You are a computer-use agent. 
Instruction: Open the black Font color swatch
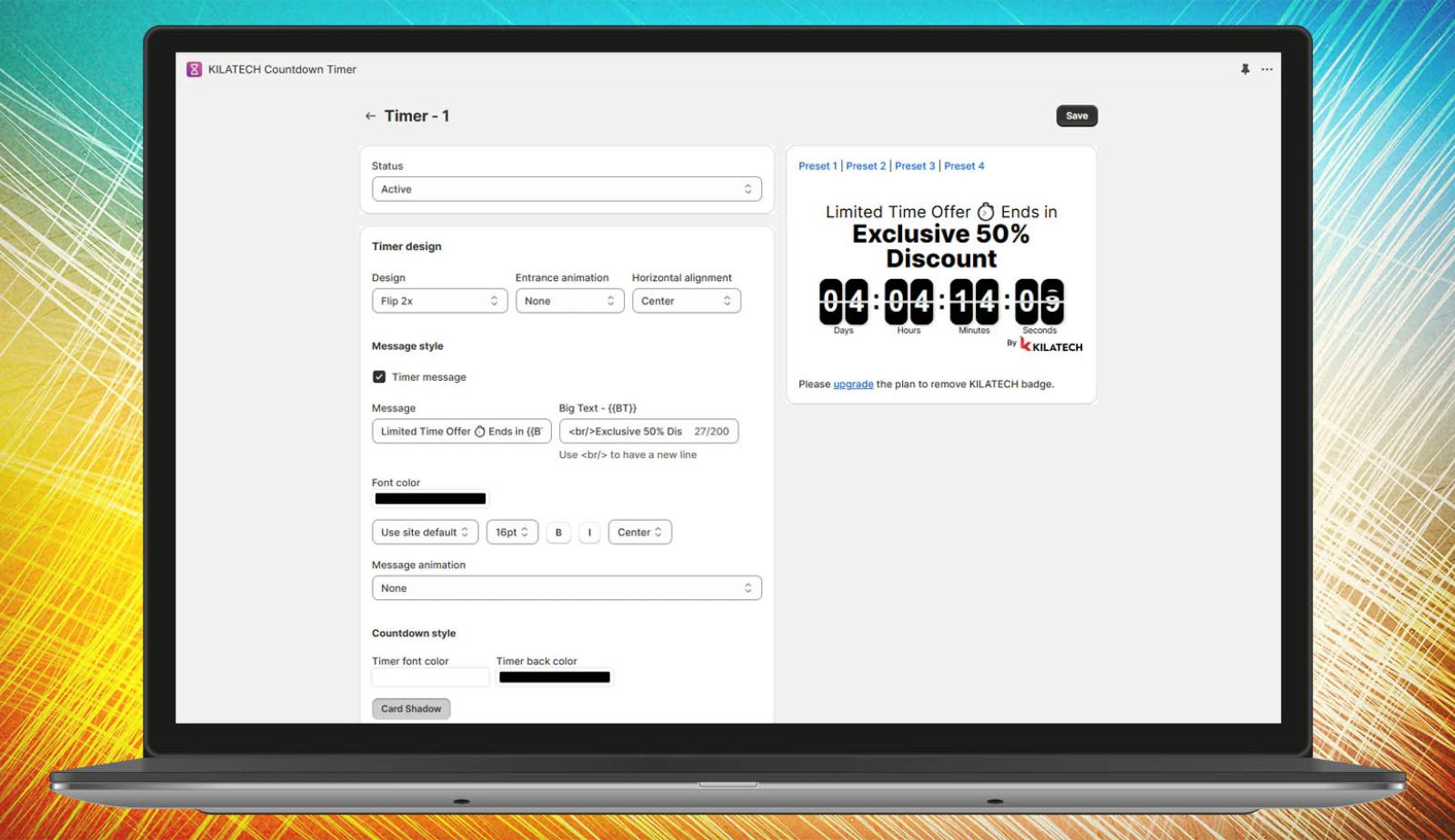[x=430, y=498]
